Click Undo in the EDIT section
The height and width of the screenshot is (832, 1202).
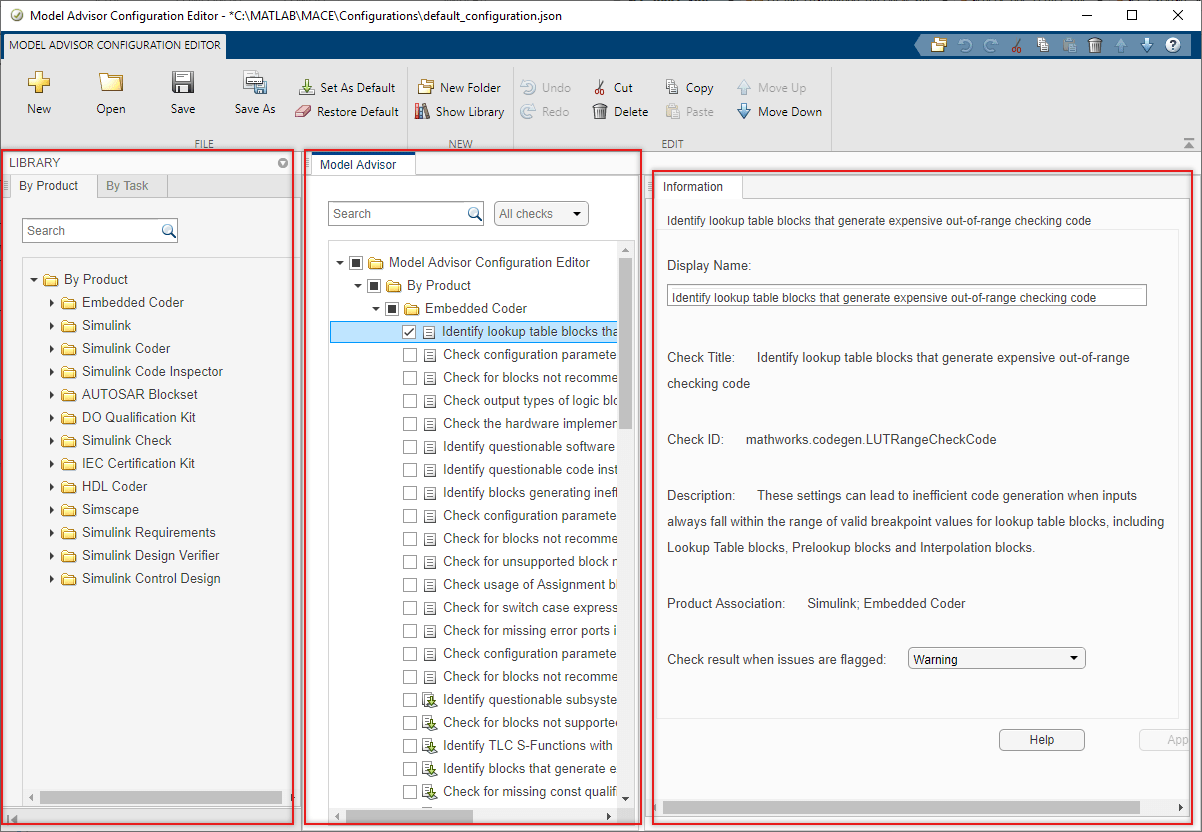pos(546,88)
